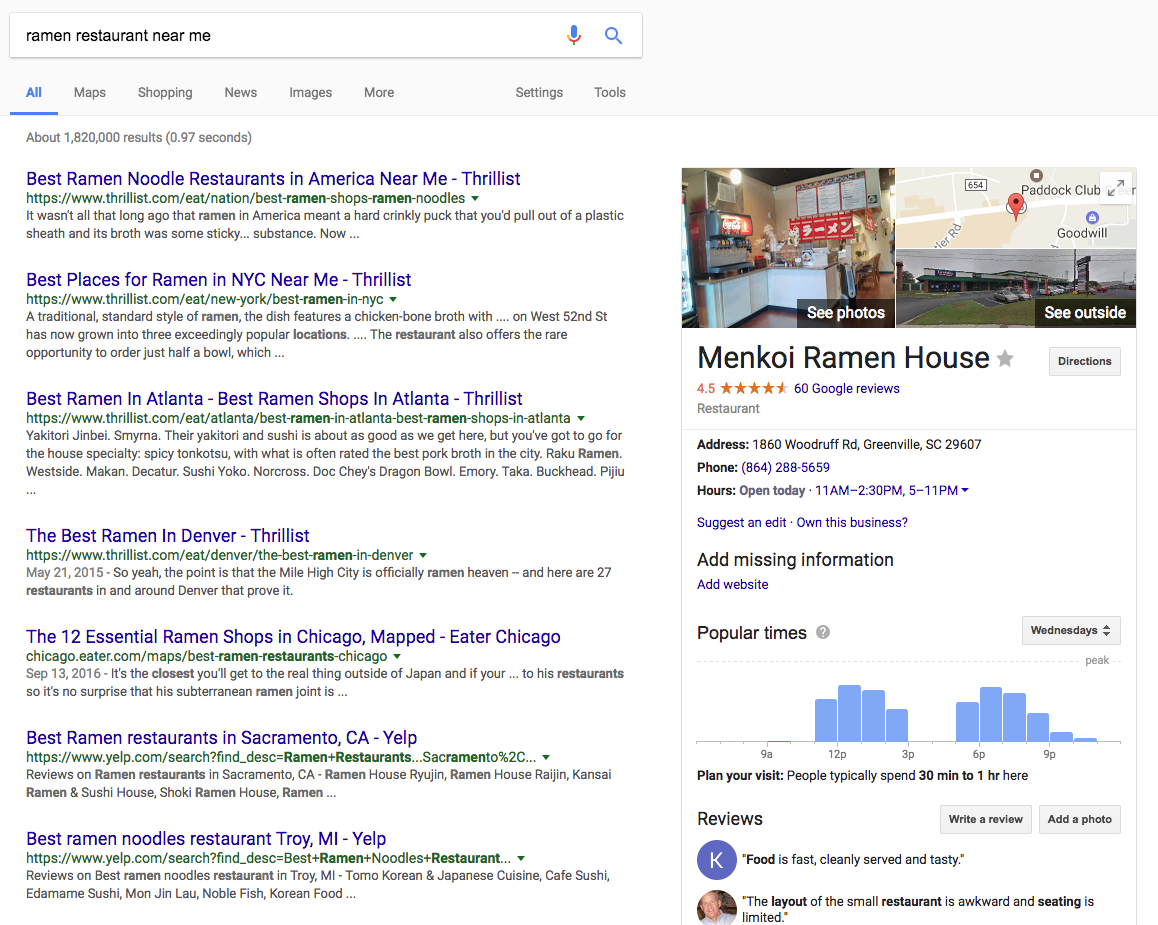Screen dimensions: 1158x925
Task: Open the See outside street view thumbnail
Action: (x=1015, y=289)
